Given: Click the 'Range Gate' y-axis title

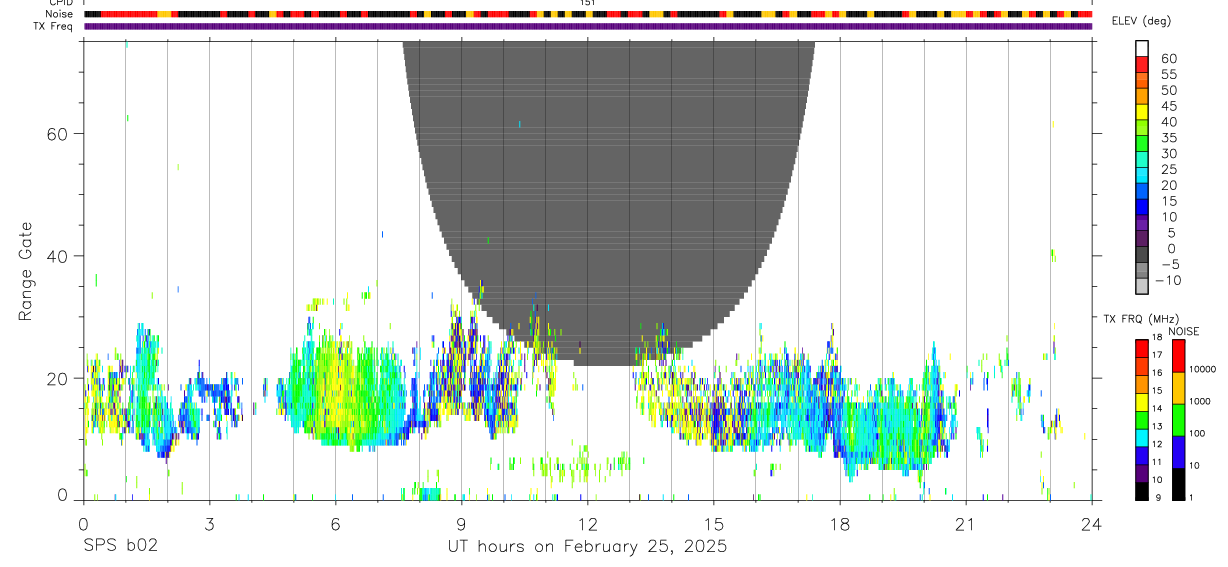Looking at the screenshot, I should coord(25,270).
